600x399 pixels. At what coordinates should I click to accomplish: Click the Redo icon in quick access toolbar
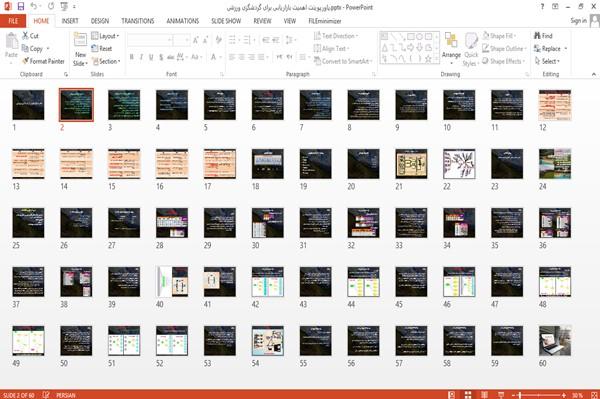click(51, 6)
